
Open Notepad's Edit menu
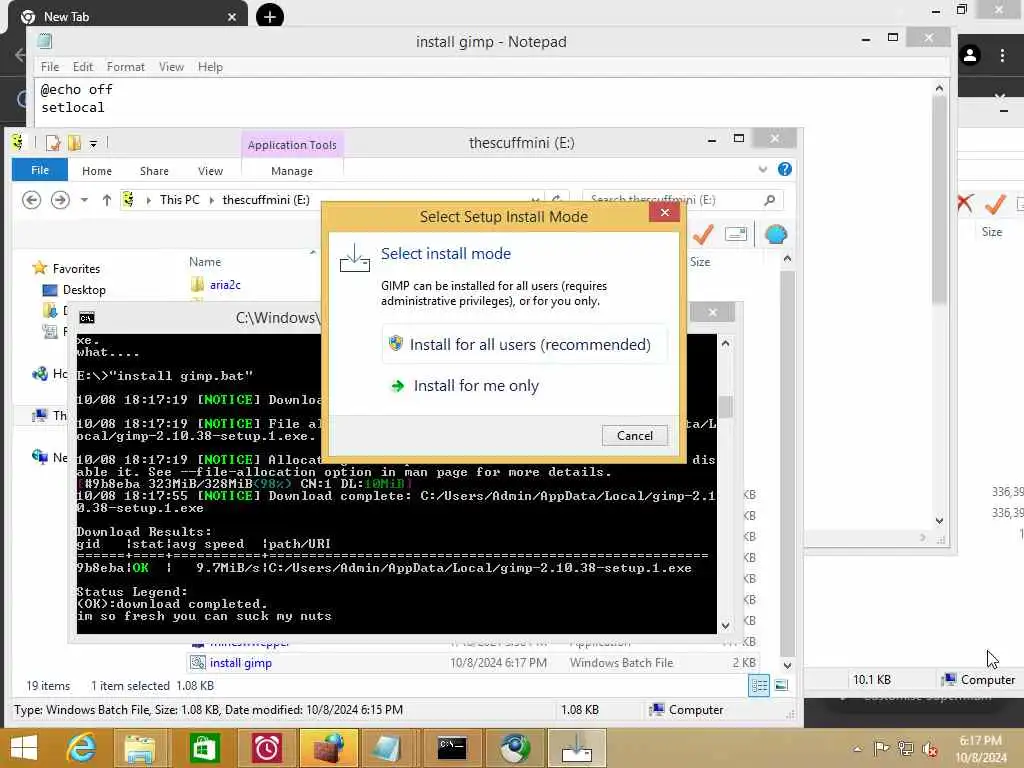pyautogui.click(x=83, y=67)
